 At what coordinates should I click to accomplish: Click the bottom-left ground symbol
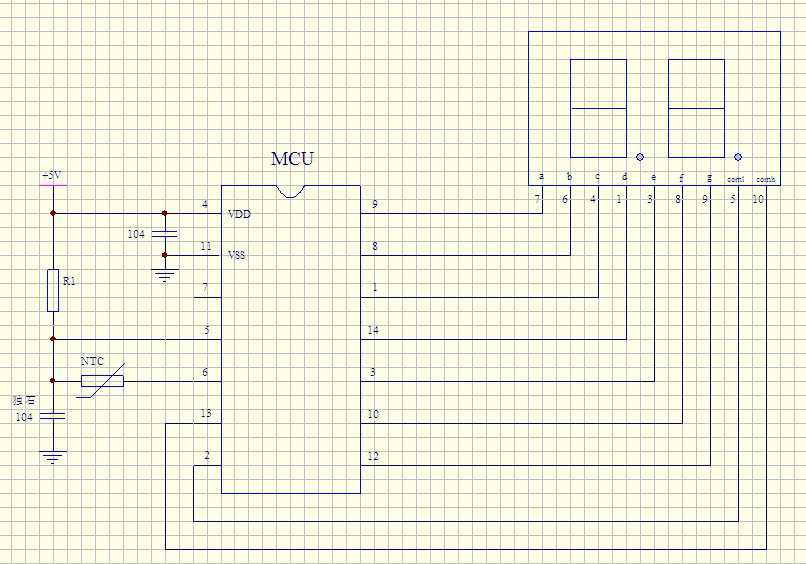pyautogui.click(x=53, y=457)
